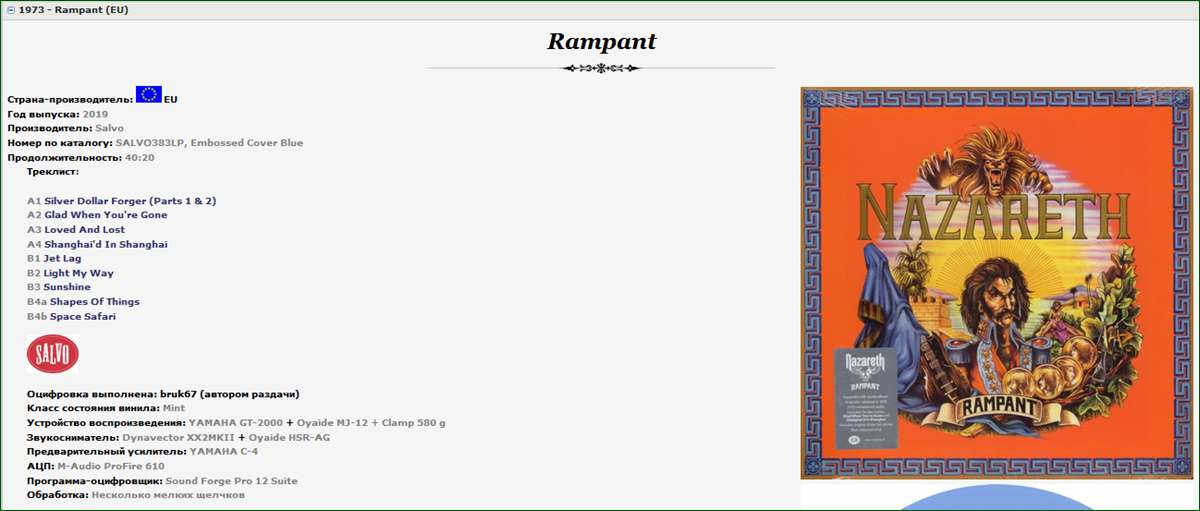
Task: Click the EU flag icon
Action: [x=148, y=95]
